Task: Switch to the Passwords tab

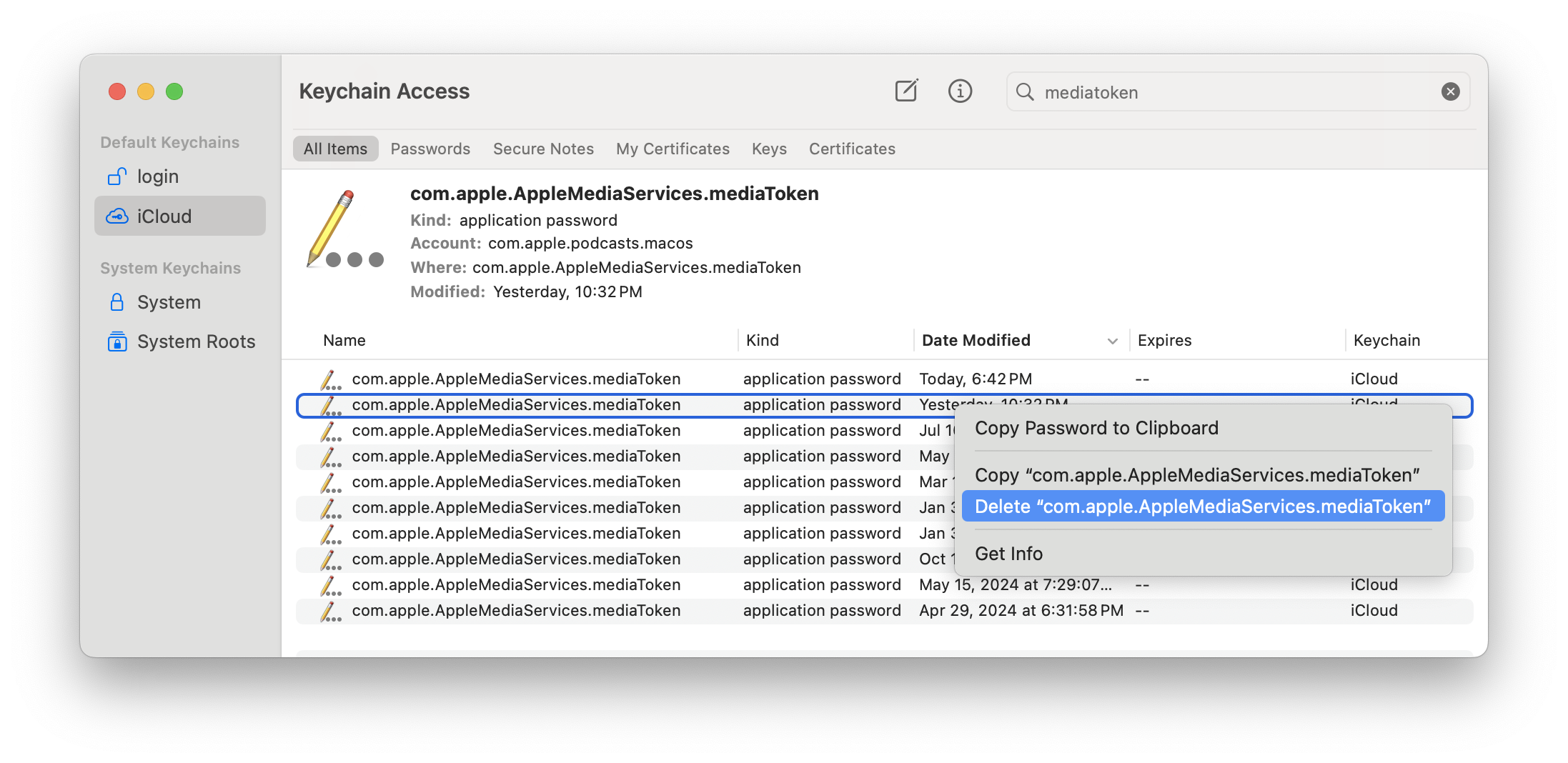Action: (x=430, y=149)
